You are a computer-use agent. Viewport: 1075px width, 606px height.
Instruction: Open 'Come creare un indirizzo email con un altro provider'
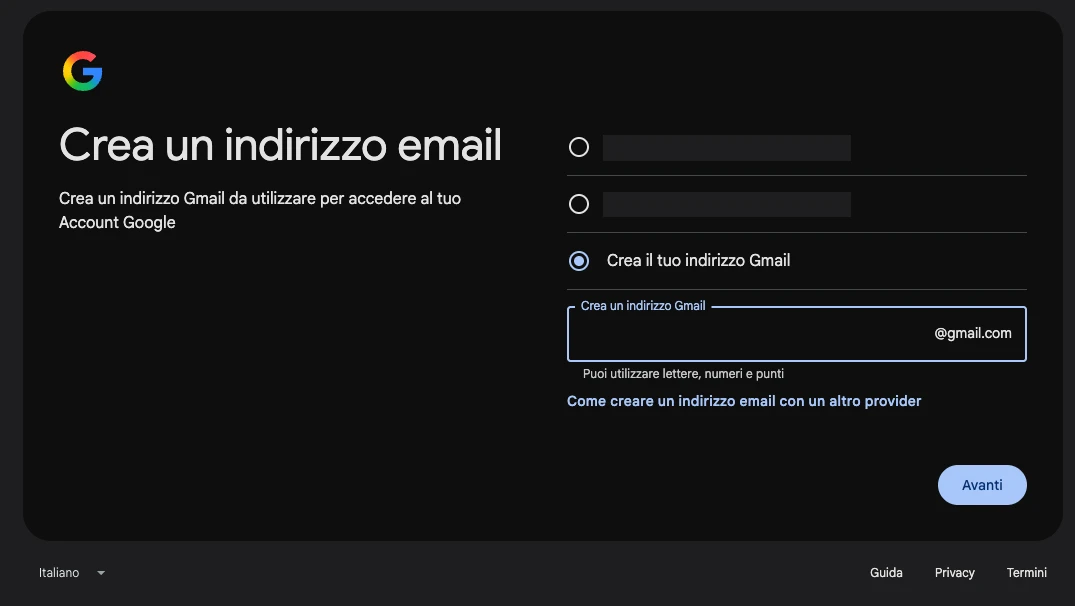(744, 401)
